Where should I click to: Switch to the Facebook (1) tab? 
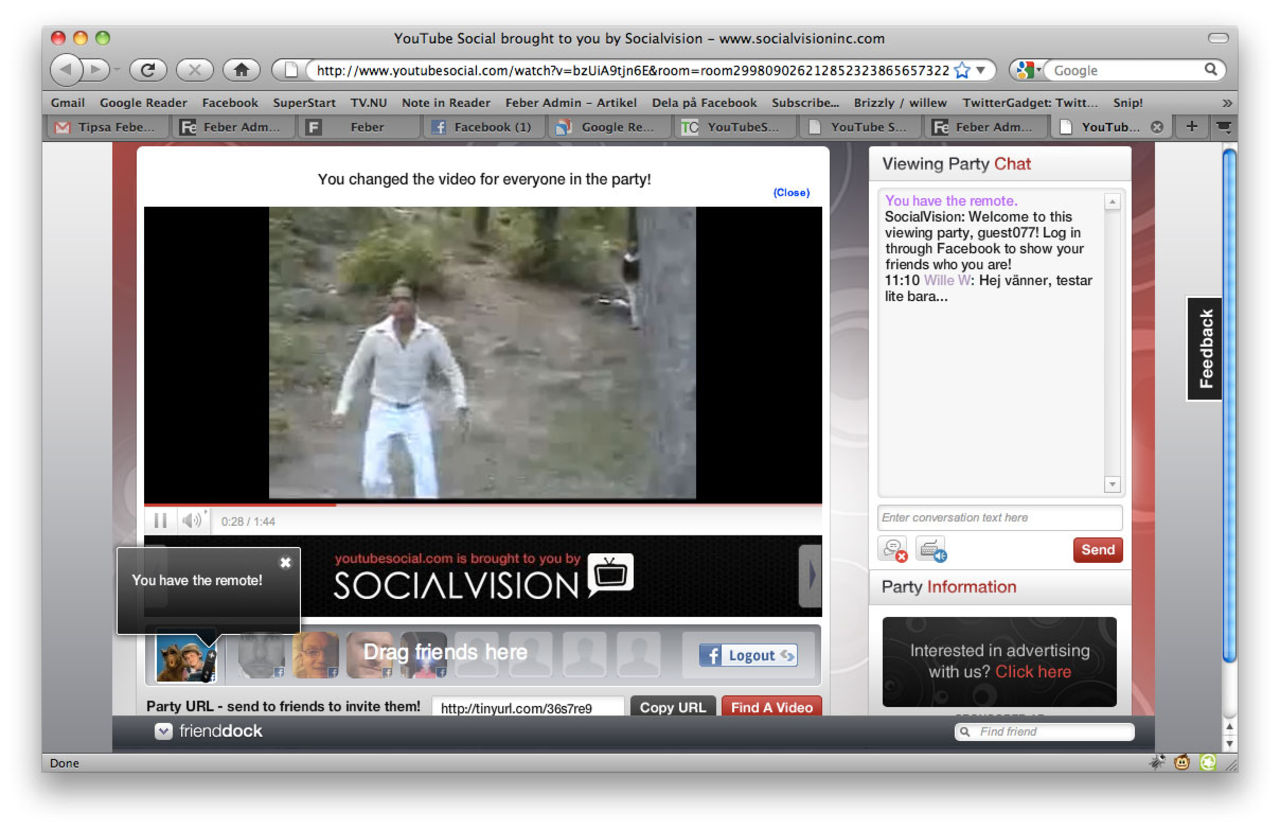click(487, 126)
